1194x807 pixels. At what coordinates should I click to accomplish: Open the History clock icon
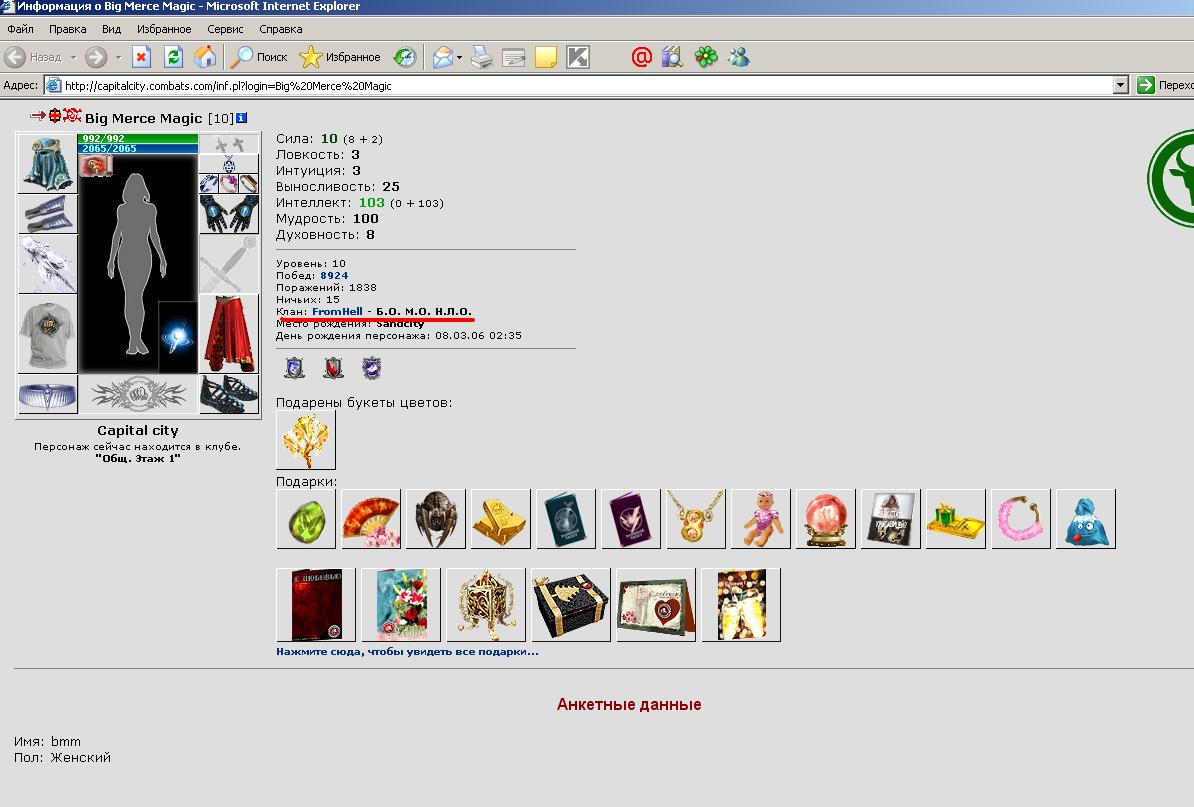pyautogui.click(x=405, y=57)
